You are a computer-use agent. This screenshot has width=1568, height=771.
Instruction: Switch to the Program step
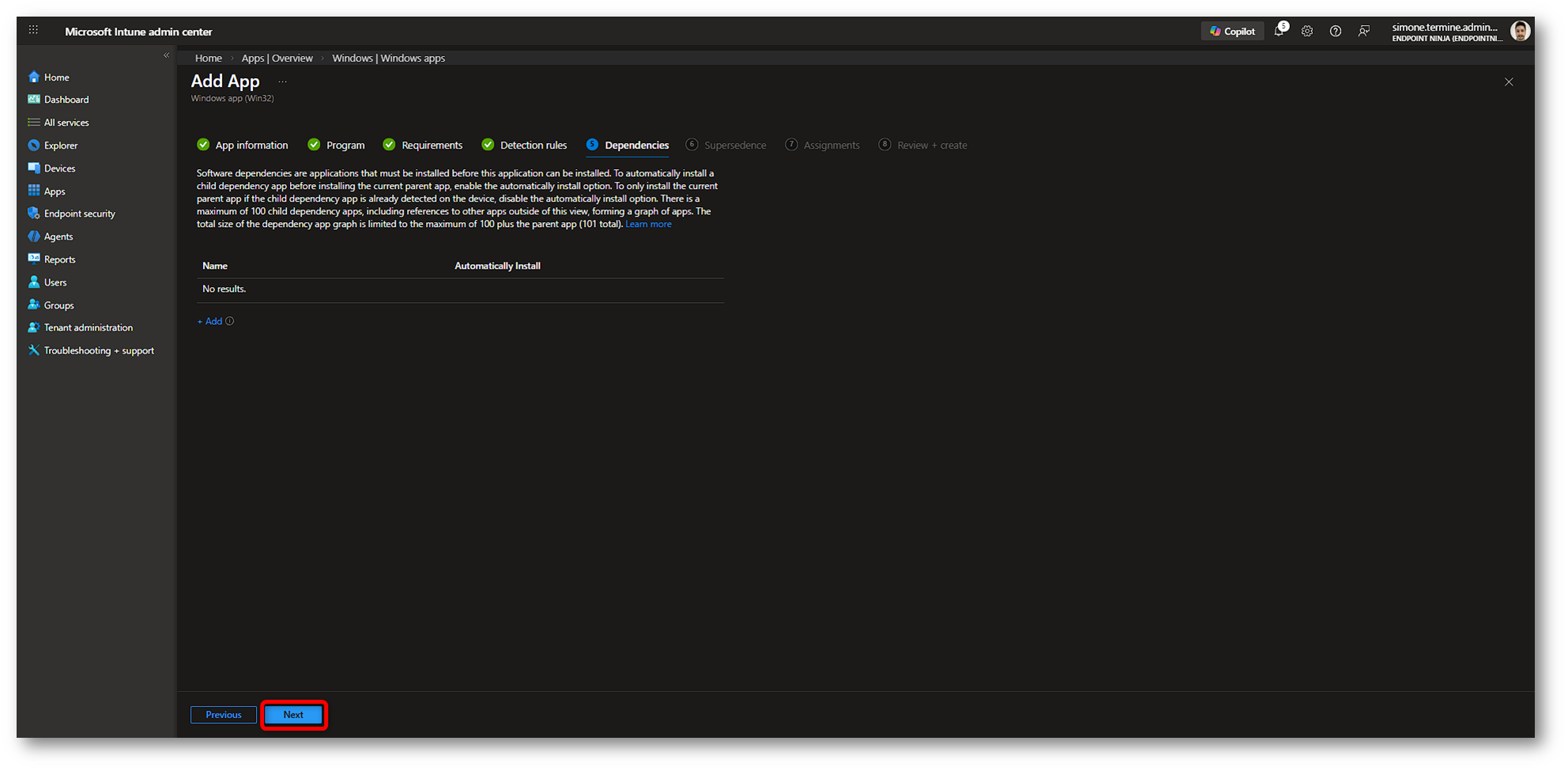point(337,145)
